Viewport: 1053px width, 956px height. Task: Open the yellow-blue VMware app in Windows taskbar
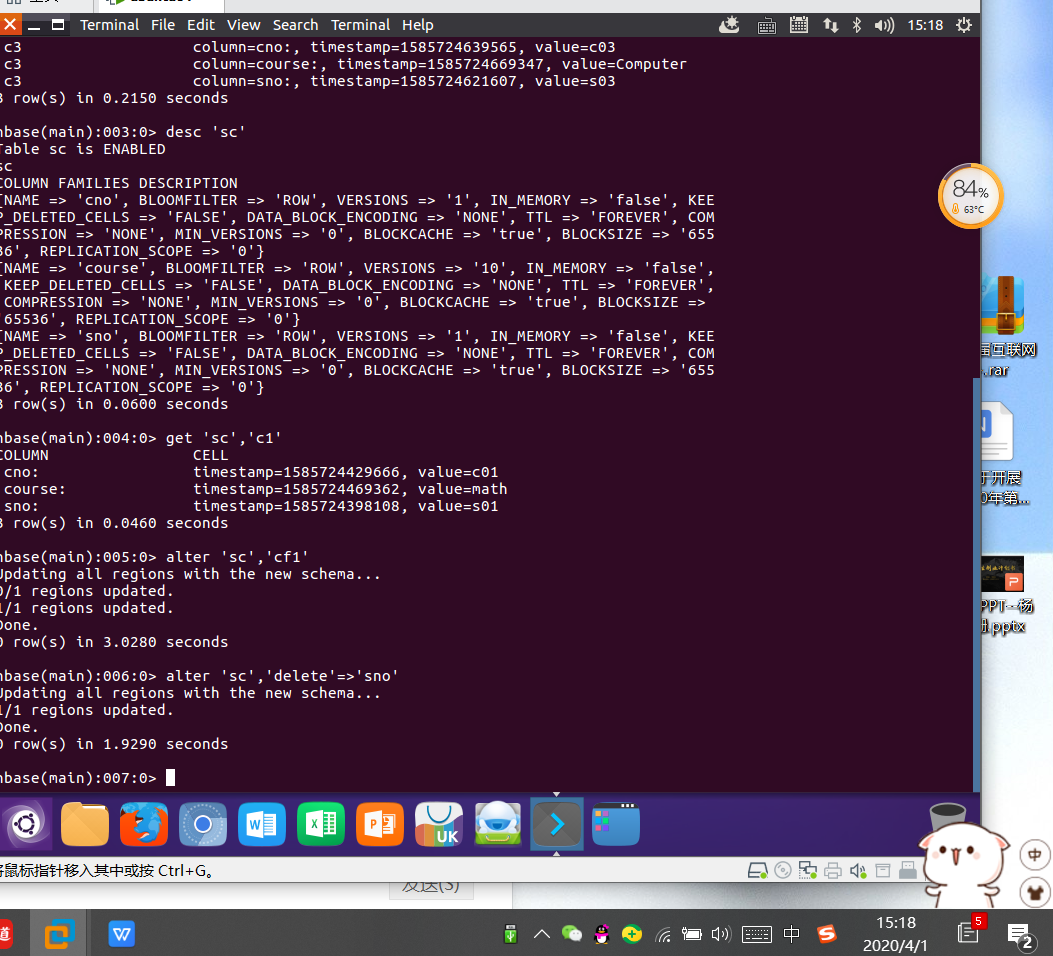[x=59, y=933]
